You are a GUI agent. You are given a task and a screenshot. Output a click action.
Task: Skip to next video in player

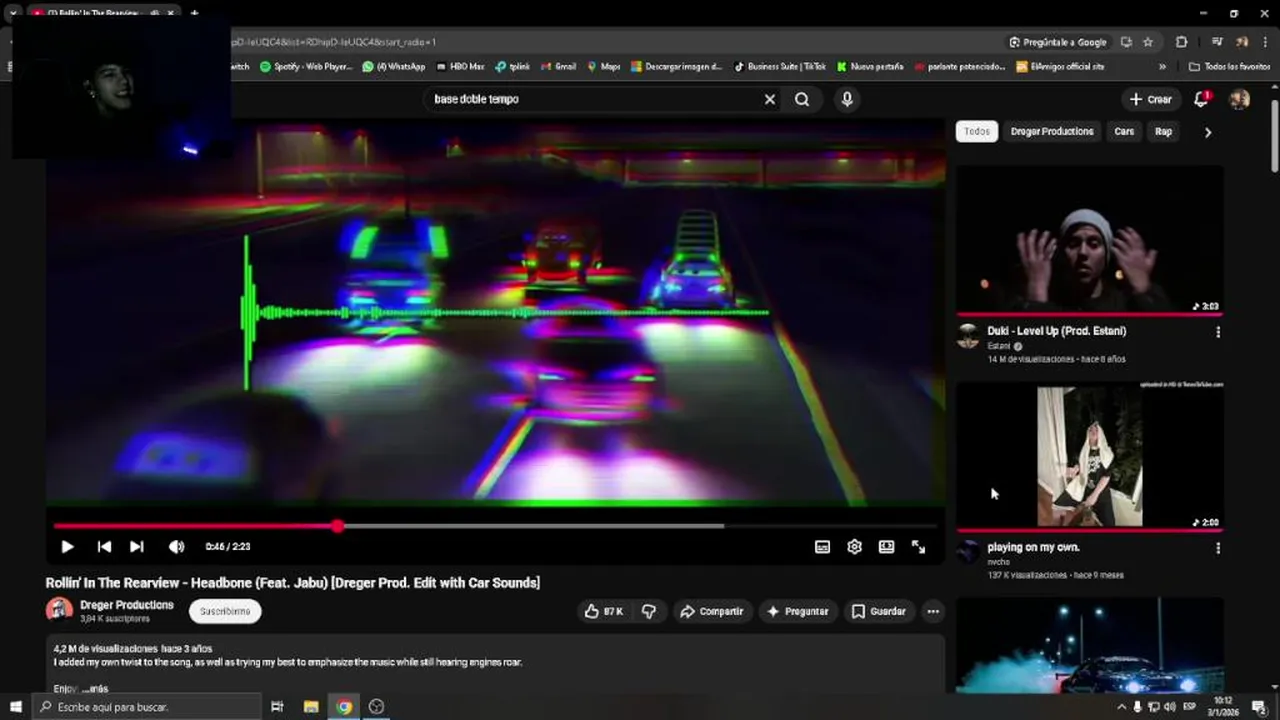(x=137, y=547)
